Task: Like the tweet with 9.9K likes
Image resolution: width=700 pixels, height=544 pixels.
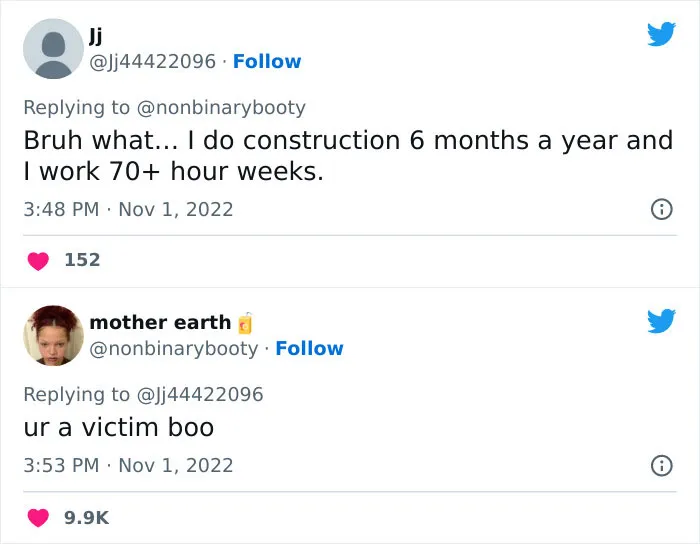Action: click(38, 518)
